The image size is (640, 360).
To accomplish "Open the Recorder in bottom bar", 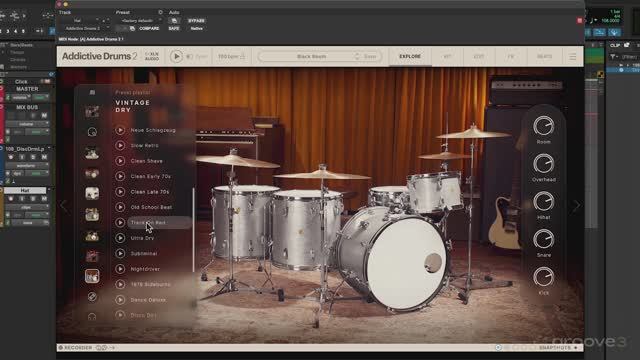I will pos(76,348).
